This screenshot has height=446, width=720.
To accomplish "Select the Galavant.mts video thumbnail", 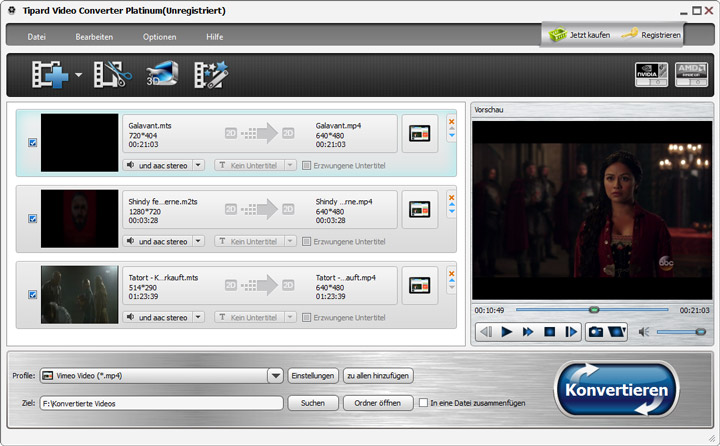I will point(79,143).
